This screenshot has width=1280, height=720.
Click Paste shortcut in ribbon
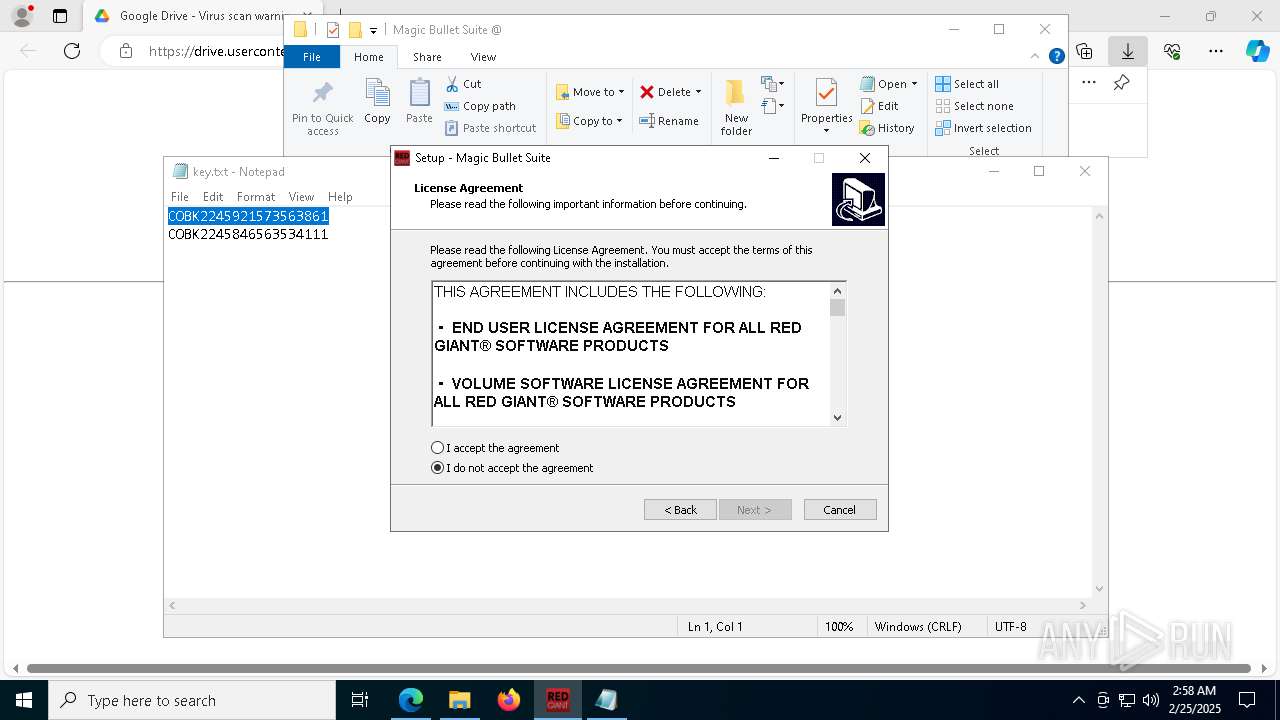pyautogui.click(x=491, y=128)
